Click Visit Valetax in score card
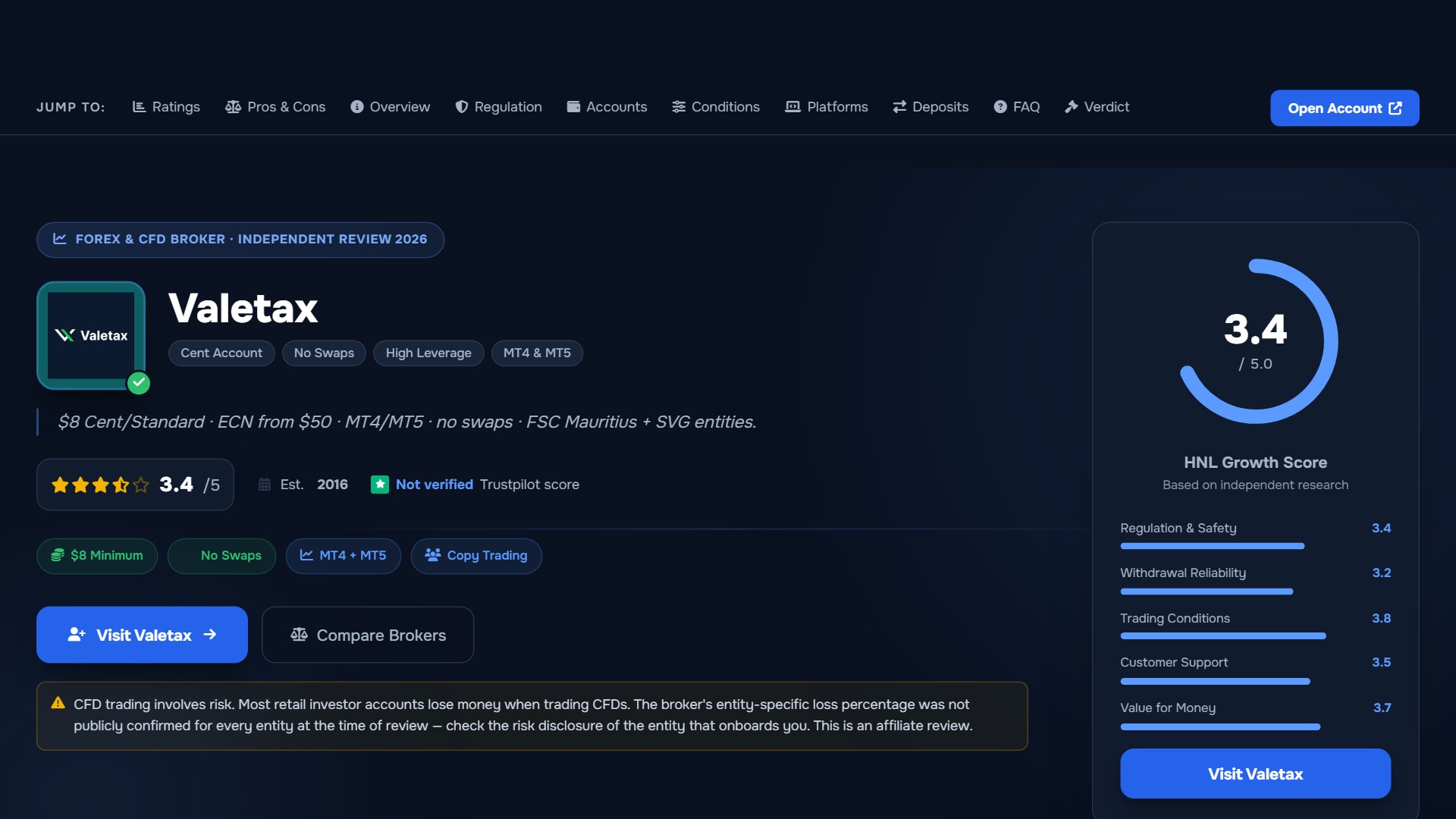This screenshot has width=1456, height=819. (x=1256, y=773)
